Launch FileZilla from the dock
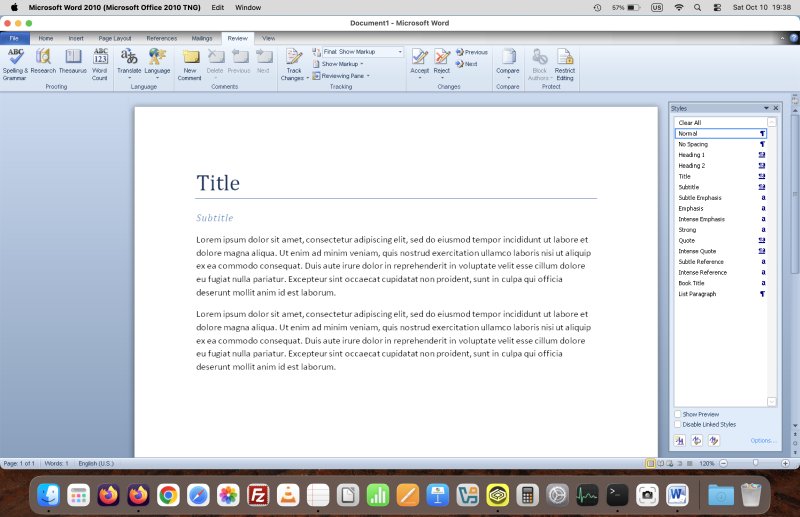800x517 pixels. (258, 495)
